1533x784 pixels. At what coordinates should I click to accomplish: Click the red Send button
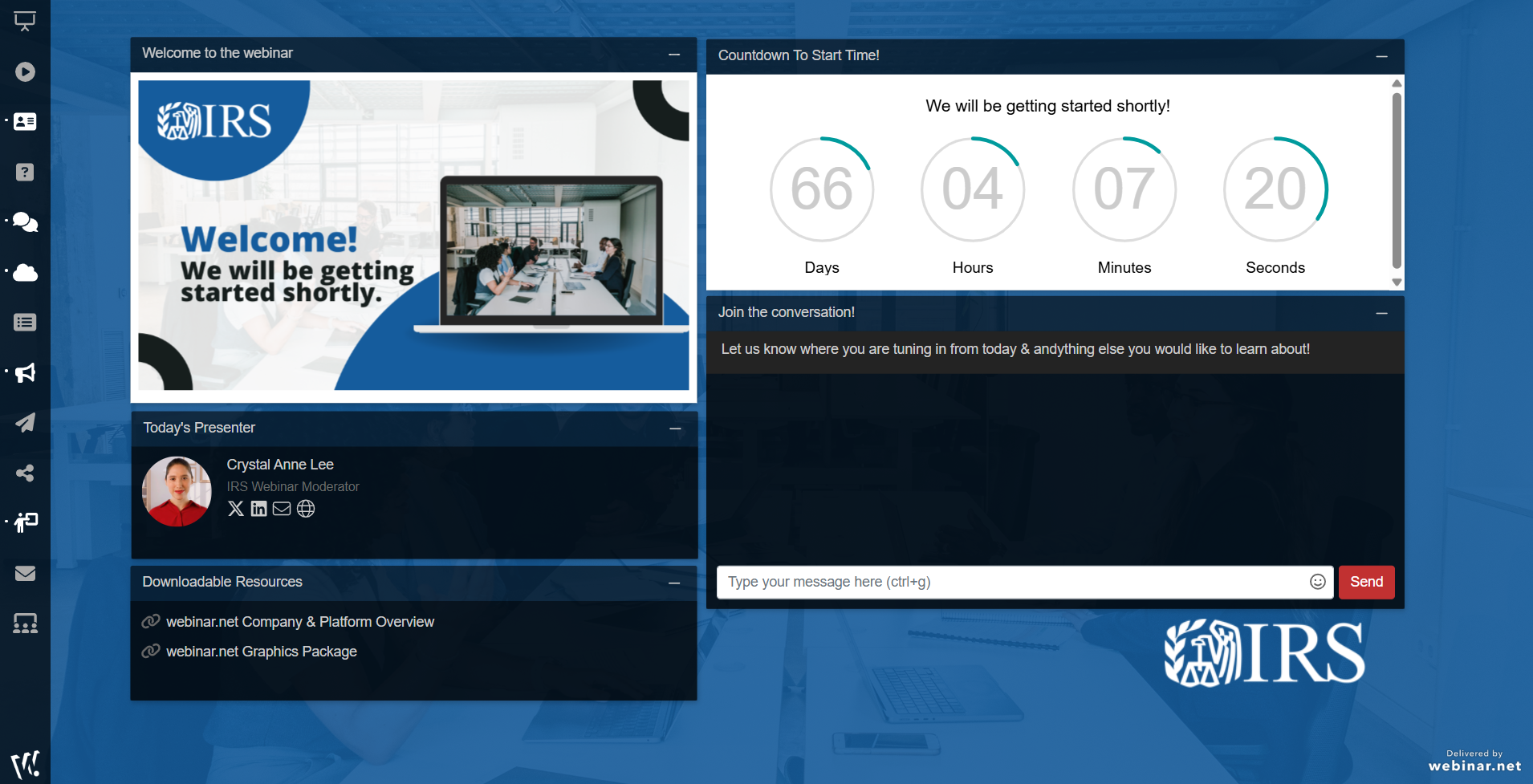[1367, 582]
